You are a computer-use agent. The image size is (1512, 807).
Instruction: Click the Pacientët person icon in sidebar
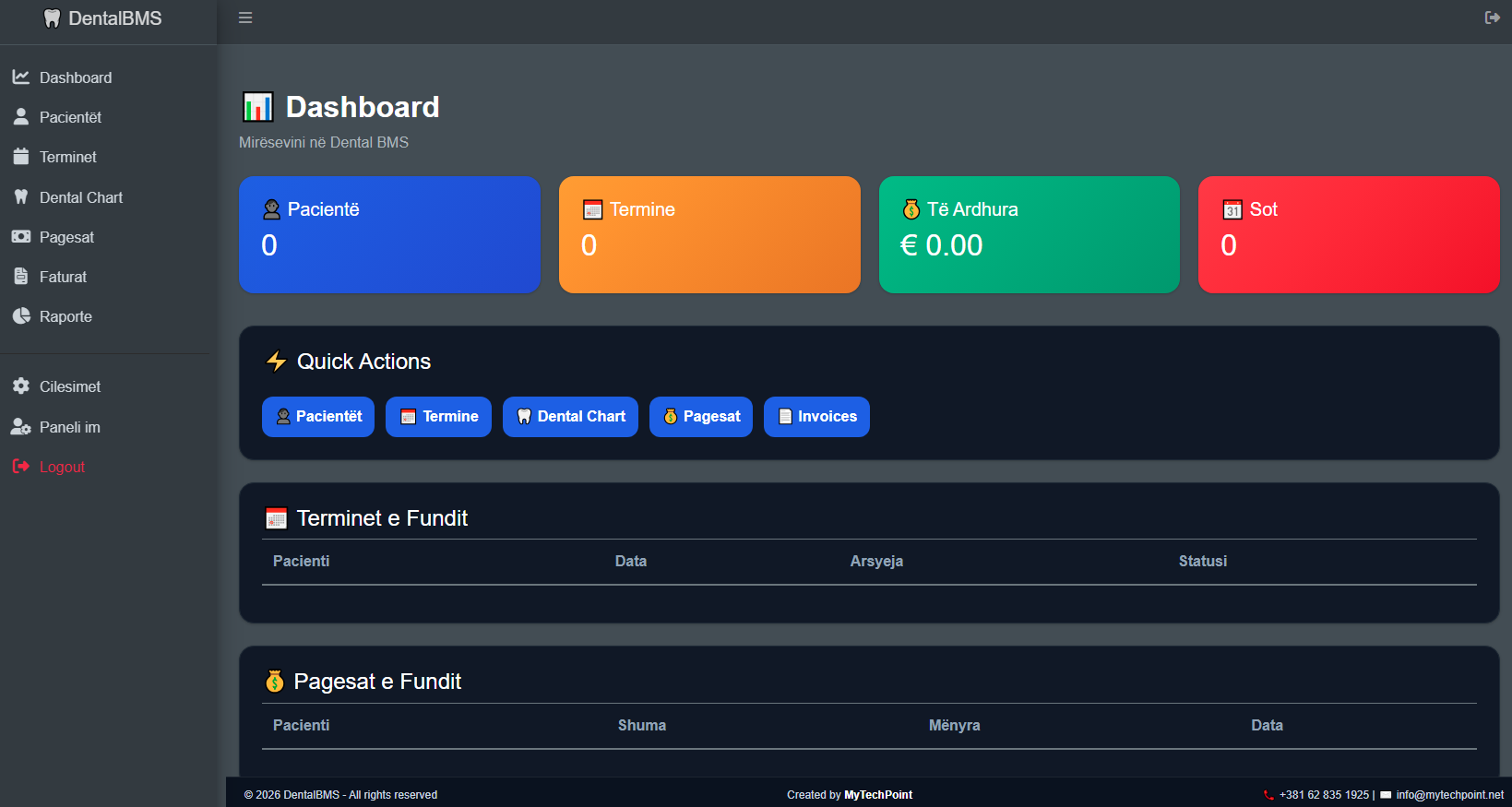tap(21, 117)
